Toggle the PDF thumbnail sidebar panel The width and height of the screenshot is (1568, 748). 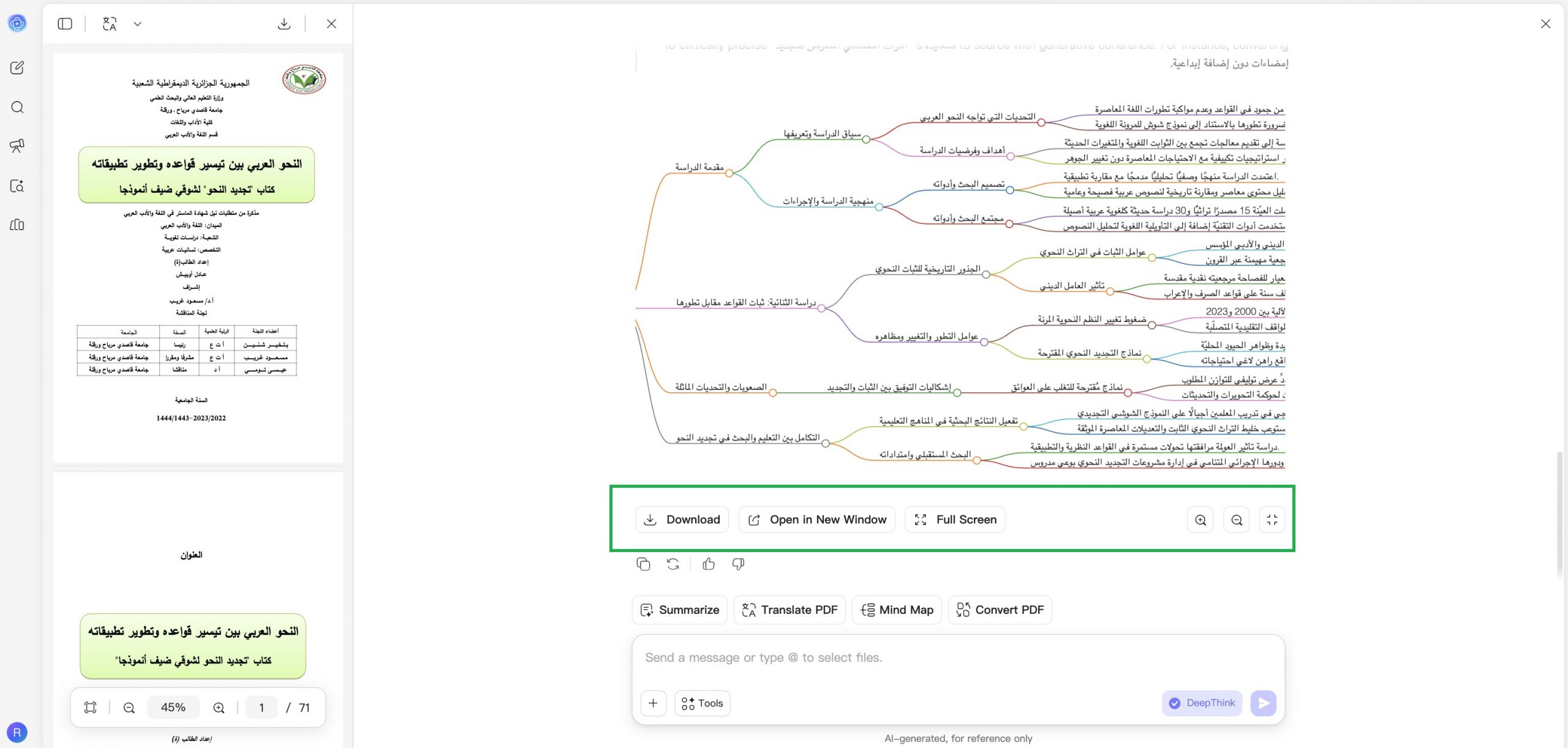point(65,24)
